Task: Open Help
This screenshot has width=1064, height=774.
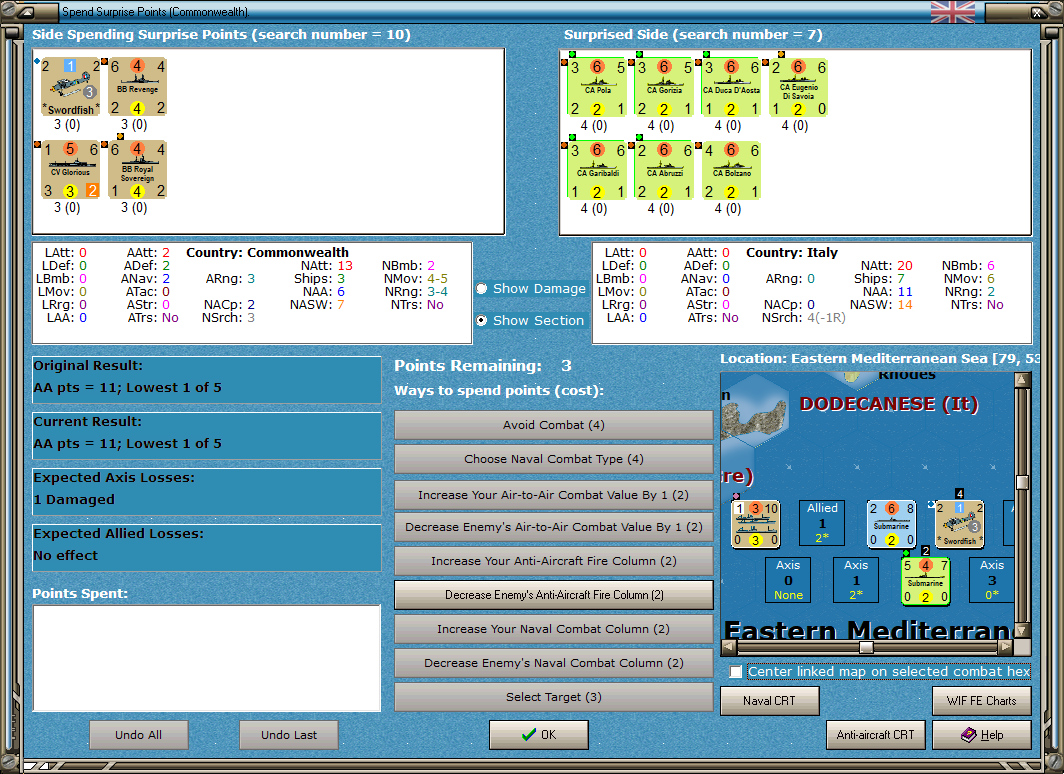Action: coord(982,735)
